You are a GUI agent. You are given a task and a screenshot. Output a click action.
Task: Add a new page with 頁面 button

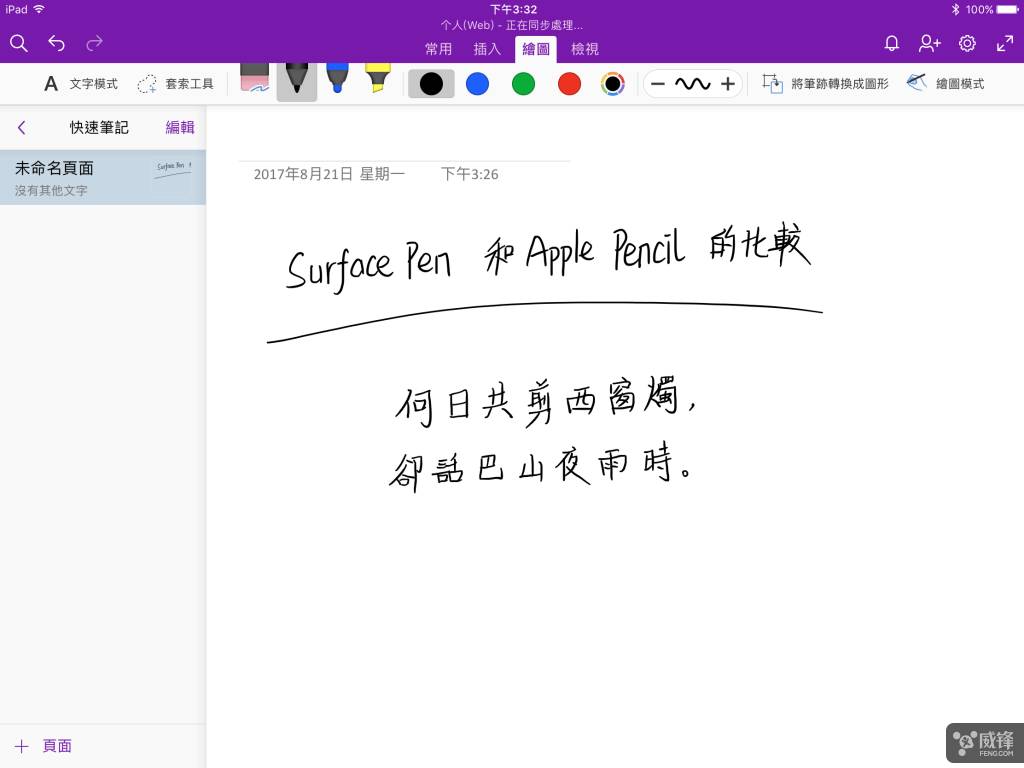tap(44, 746)
